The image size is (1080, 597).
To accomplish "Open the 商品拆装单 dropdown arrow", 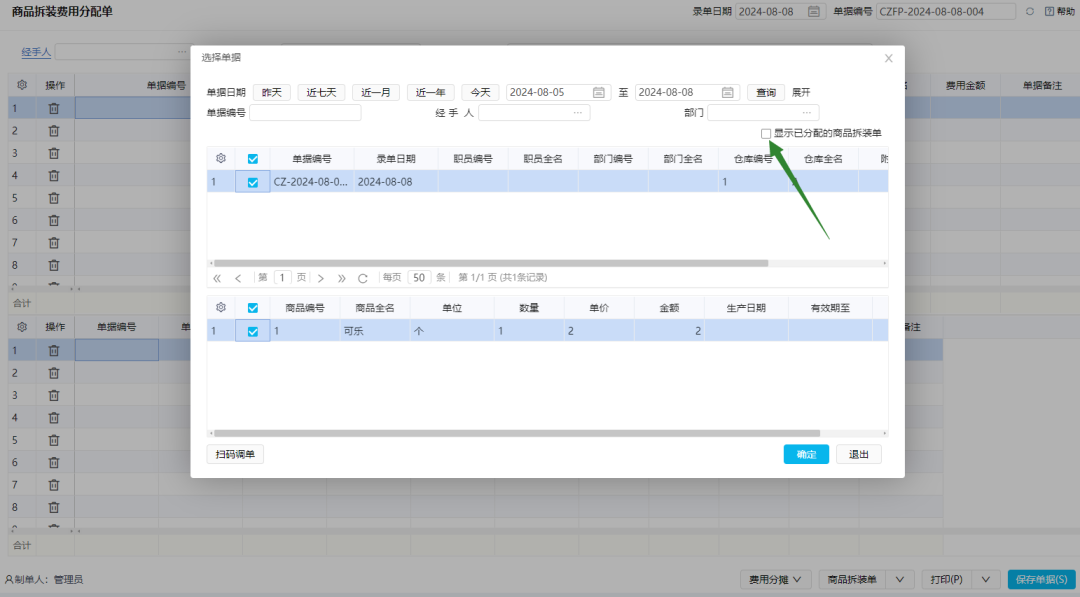I will click(901, 579).
